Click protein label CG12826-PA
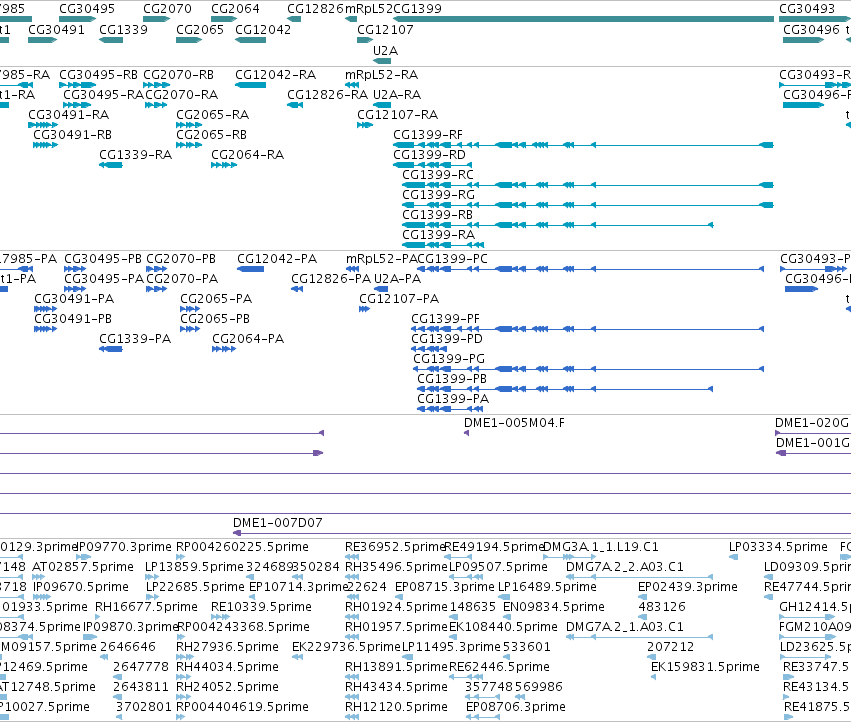The height and width of the screenshot is (722, 851). 331,278
